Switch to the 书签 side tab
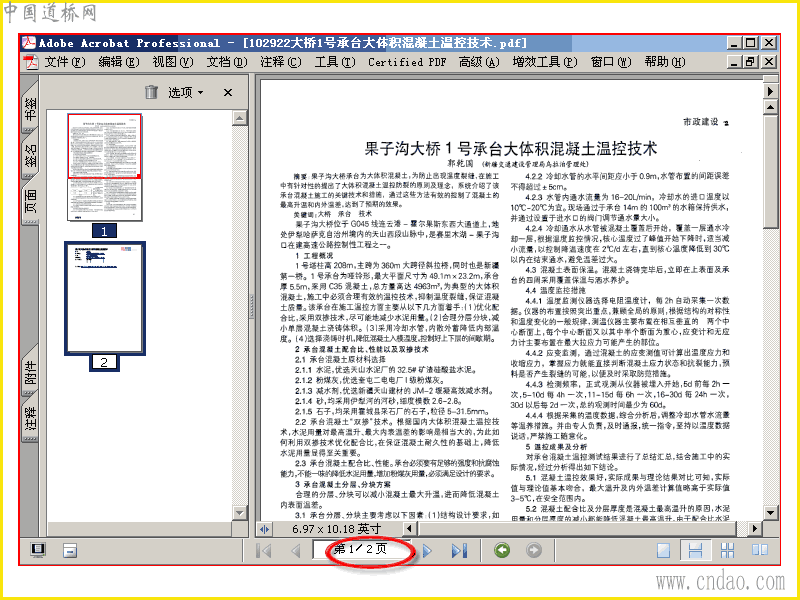The height and width of the screenshot is (600, 800). point(31,109)
